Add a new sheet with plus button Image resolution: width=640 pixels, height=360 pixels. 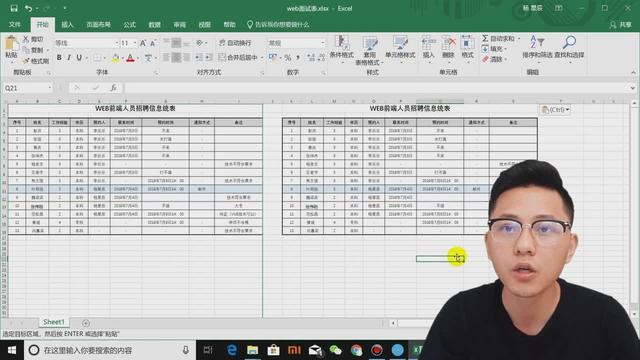pos(86,323)
